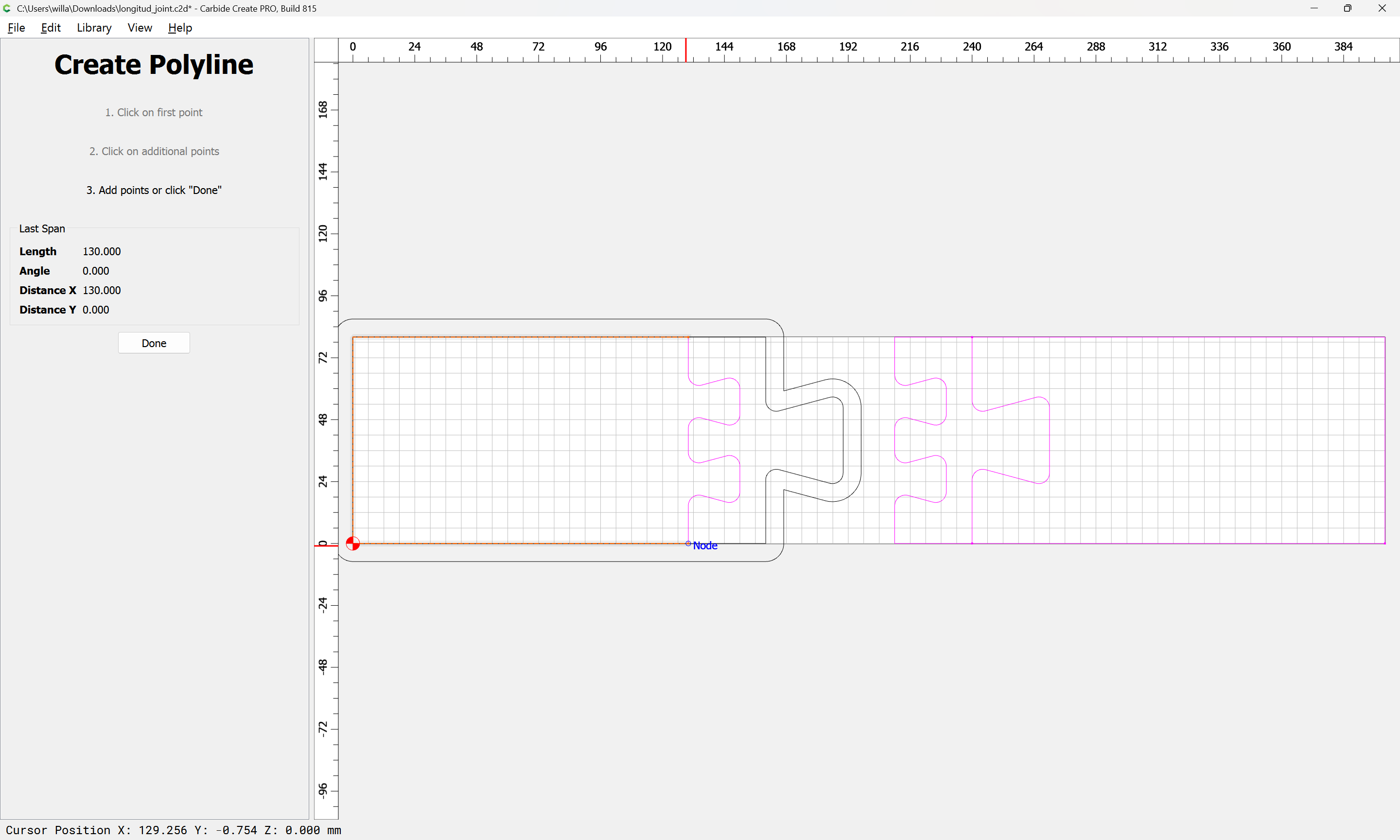
Task: Click the "3. Add points or click Done" instruction
Action: [154, 190]
